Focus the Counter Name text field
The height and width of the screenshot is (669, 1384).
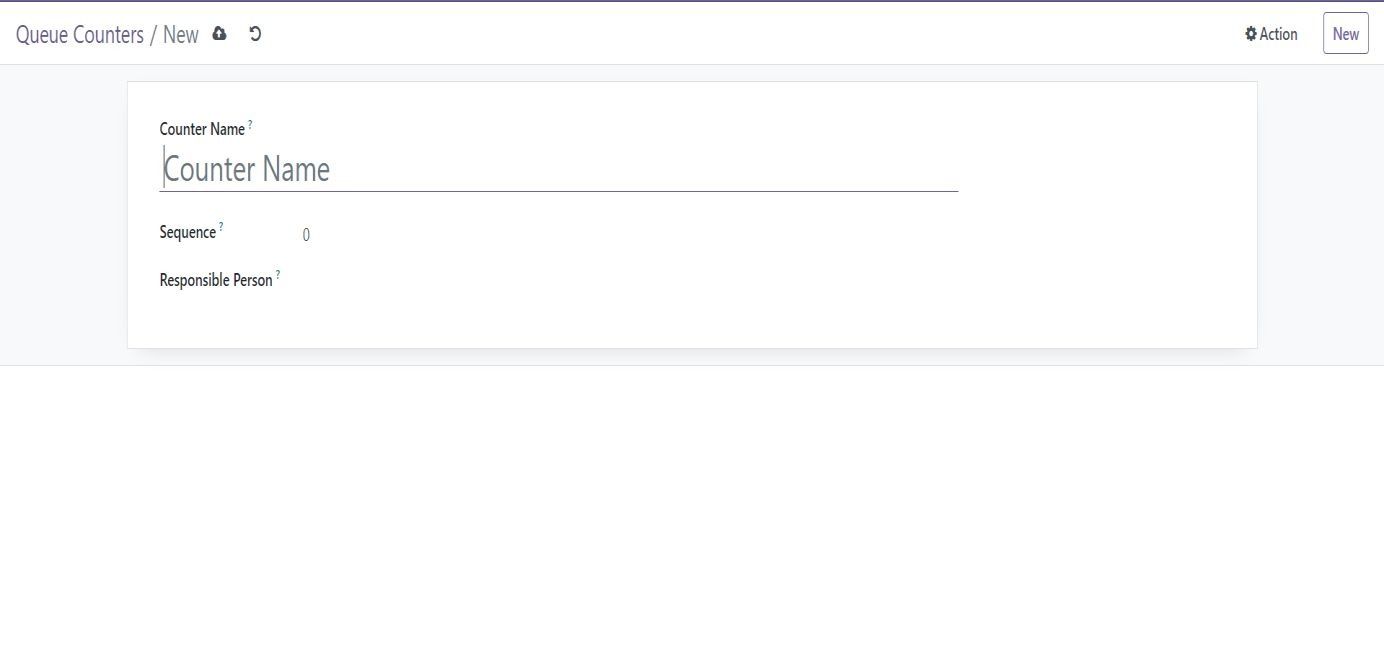(x=559, y=169)
